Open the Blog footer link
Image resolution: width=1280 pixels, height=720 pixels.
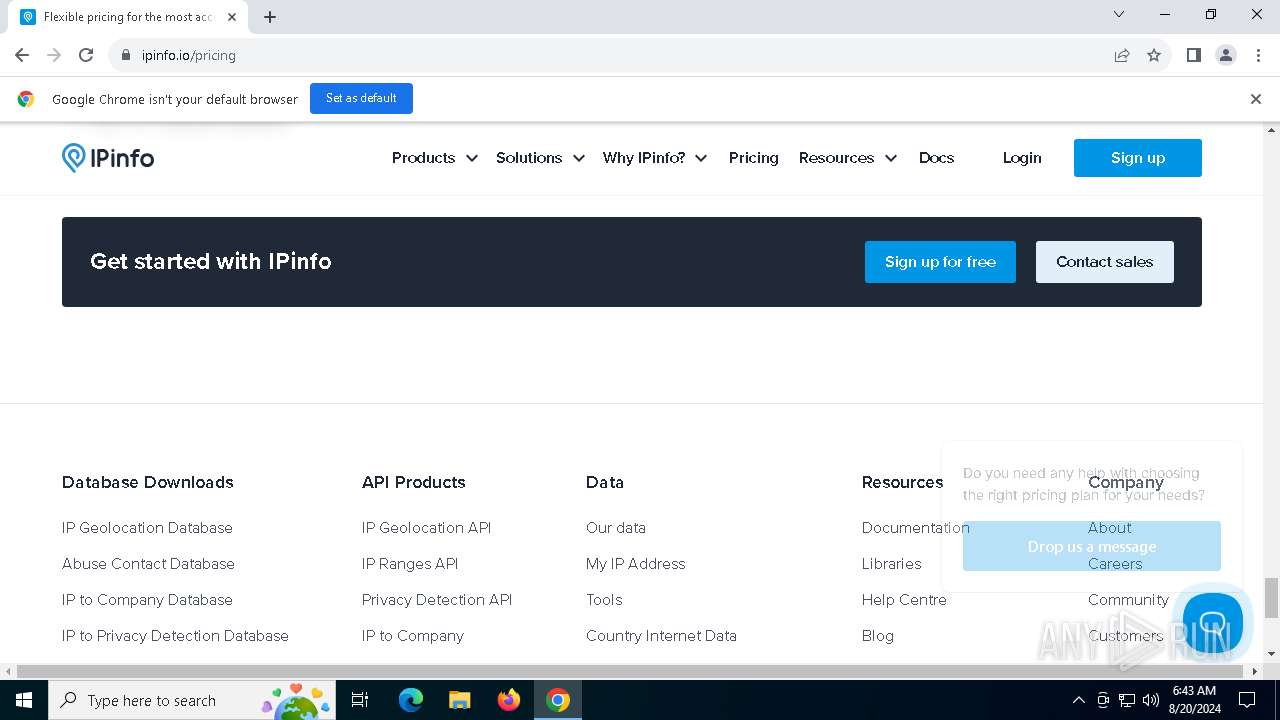click(878, 636)
